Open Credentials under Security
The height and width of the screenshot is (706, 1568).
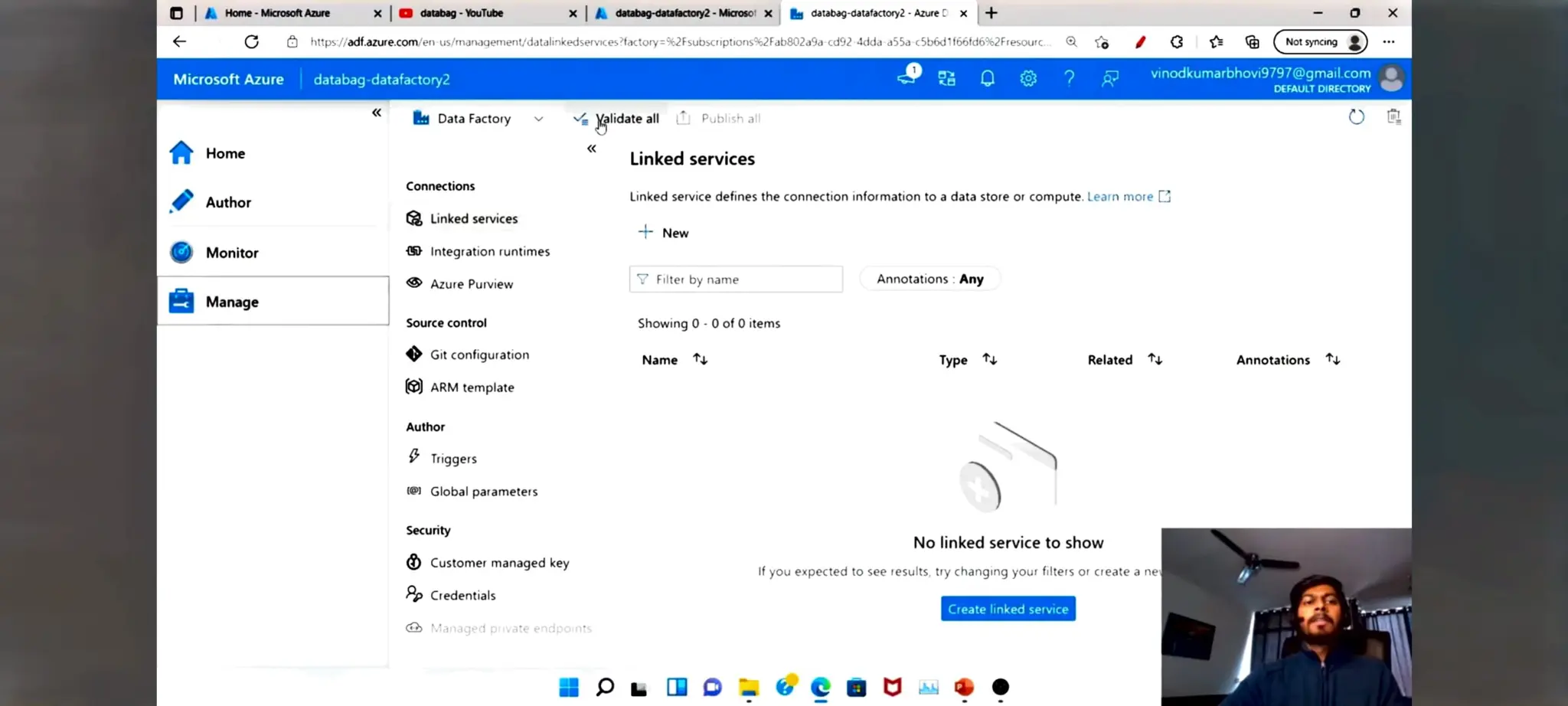tap(450, 595)
